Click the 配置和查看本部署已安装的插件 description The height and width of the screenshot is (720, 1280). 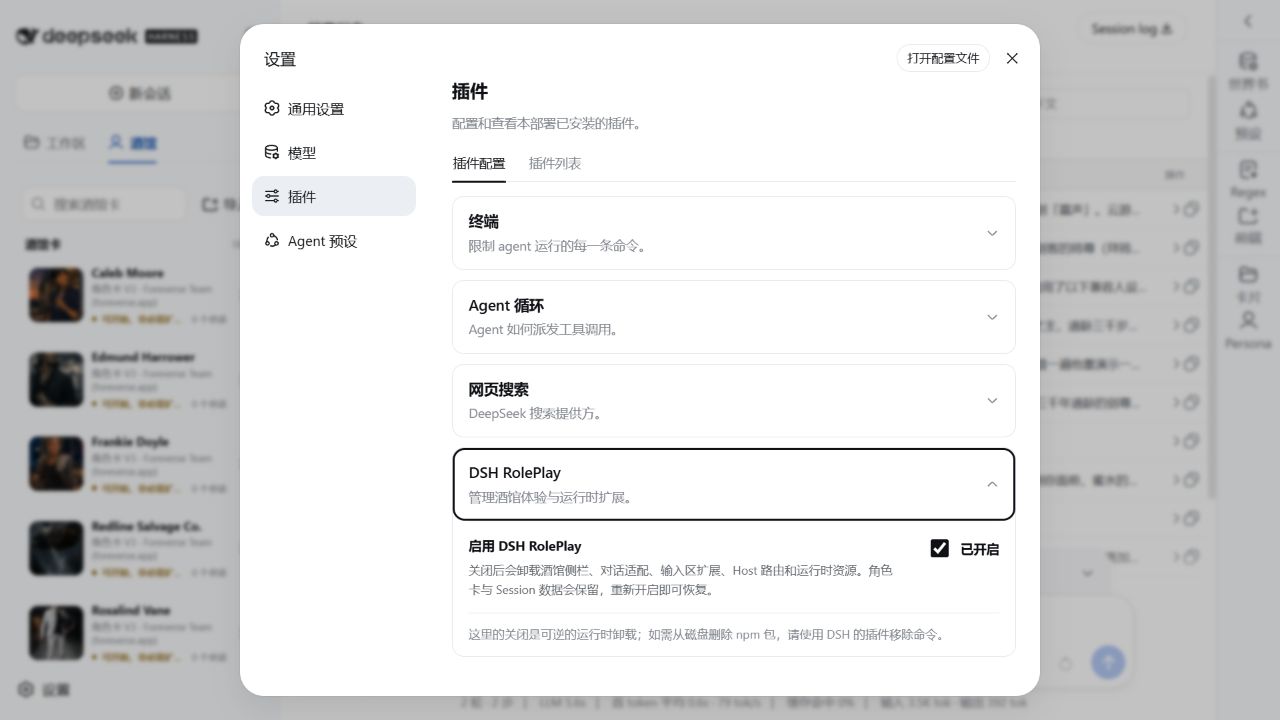click(x=548, y=124)
